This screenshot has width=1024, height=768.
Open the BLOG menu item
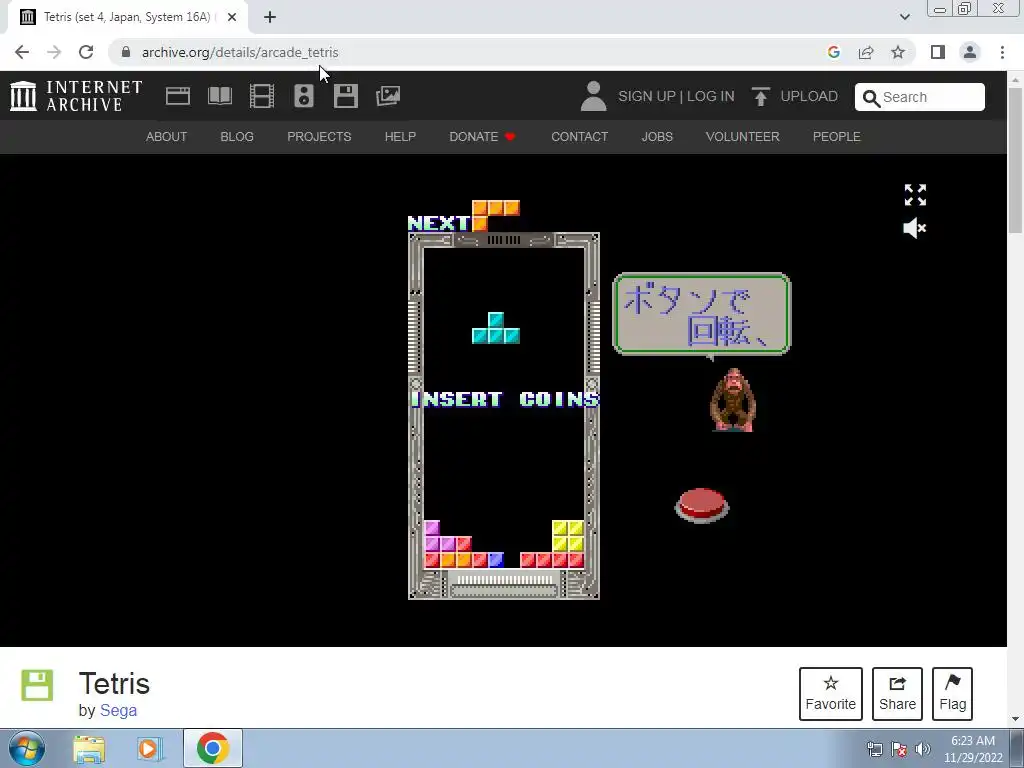(237, 136)
